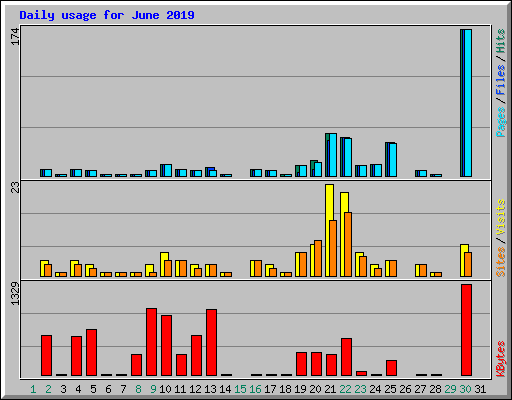Select the red KBytes bar for day 9
The height and width of the screenshot is (400, 512).
[x=151, y=342]
